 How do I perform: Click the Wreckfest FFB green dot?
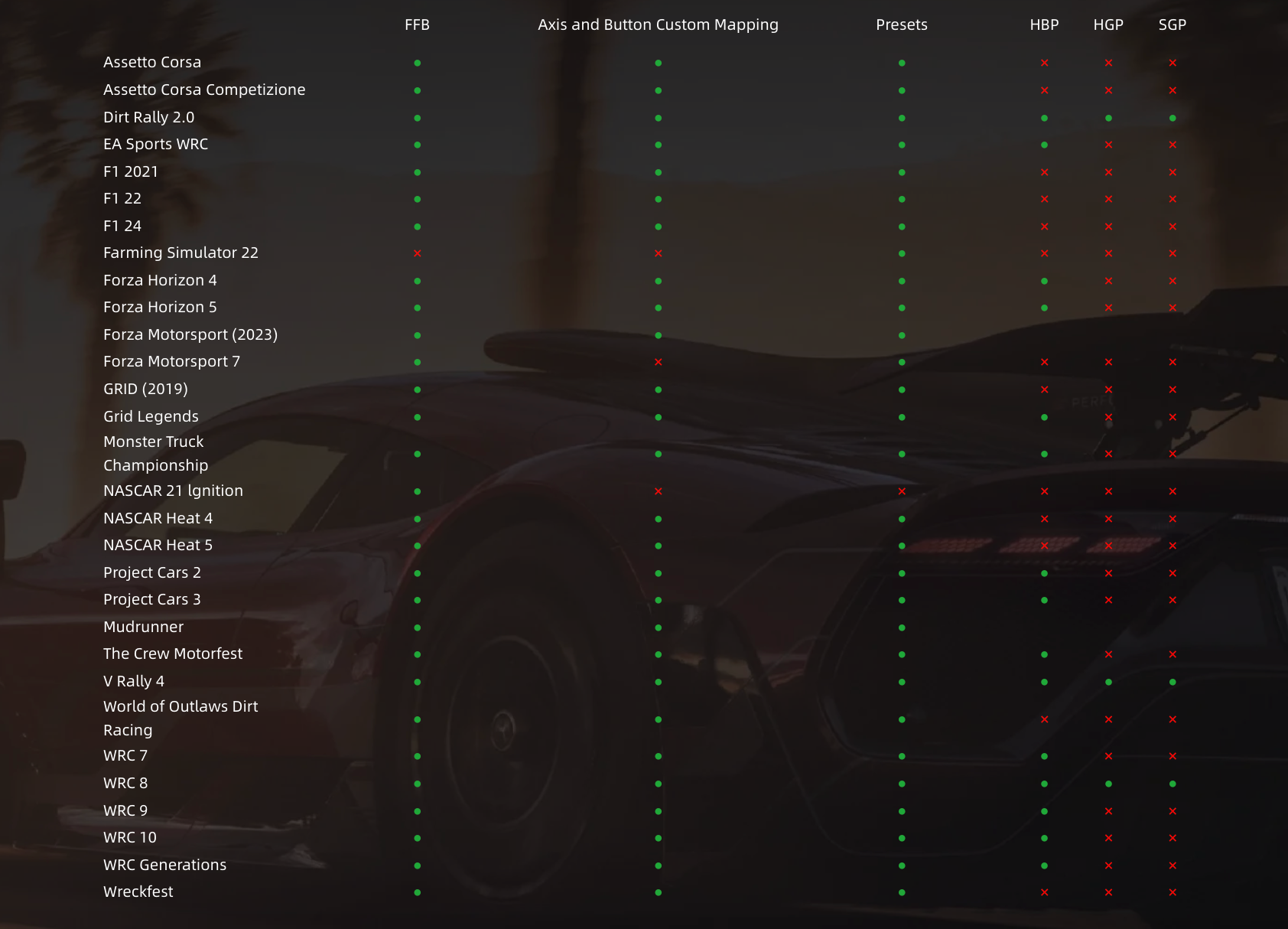[x=417, y=892]
